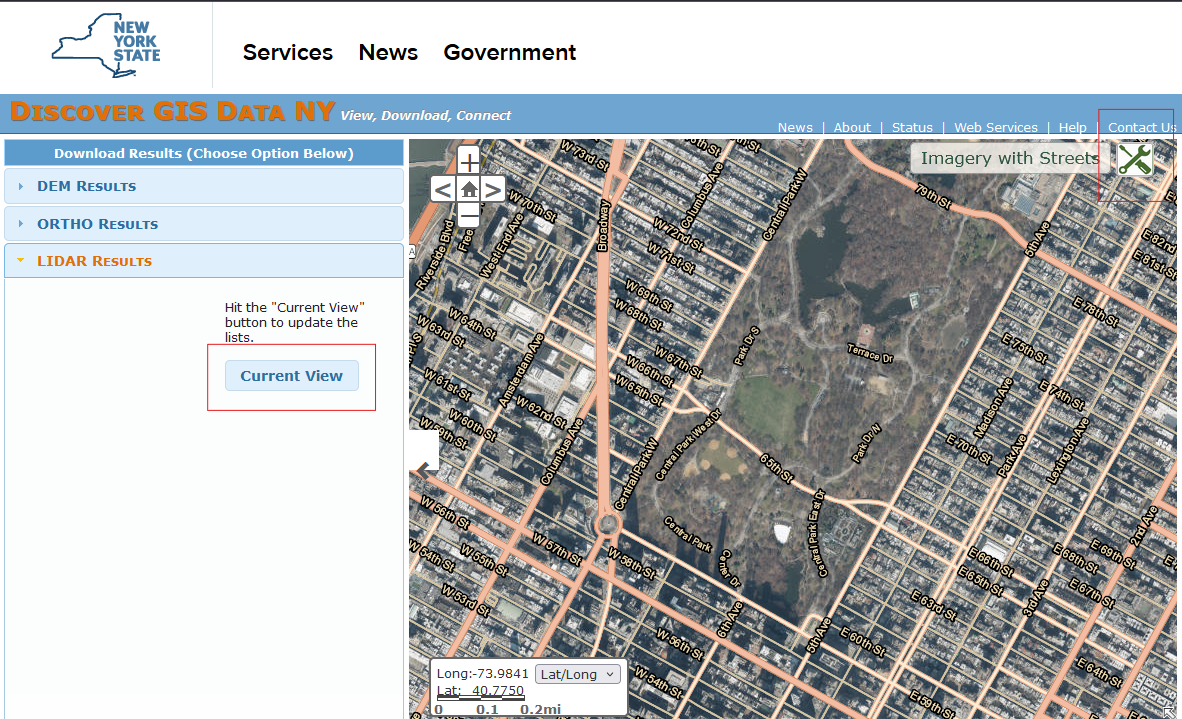The height and width of the screenshot is (719, 1182).
Task: Open the Lat/Long coordinate format dropdown
Action: (579, 674)
